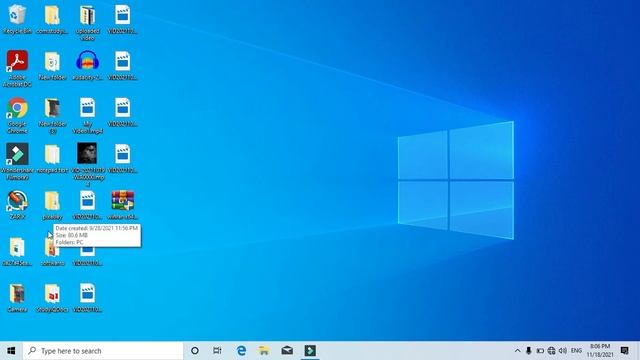Open Cortana from the taskbar circle
Viewport: 640px width, 360px height.
(195, 351)
